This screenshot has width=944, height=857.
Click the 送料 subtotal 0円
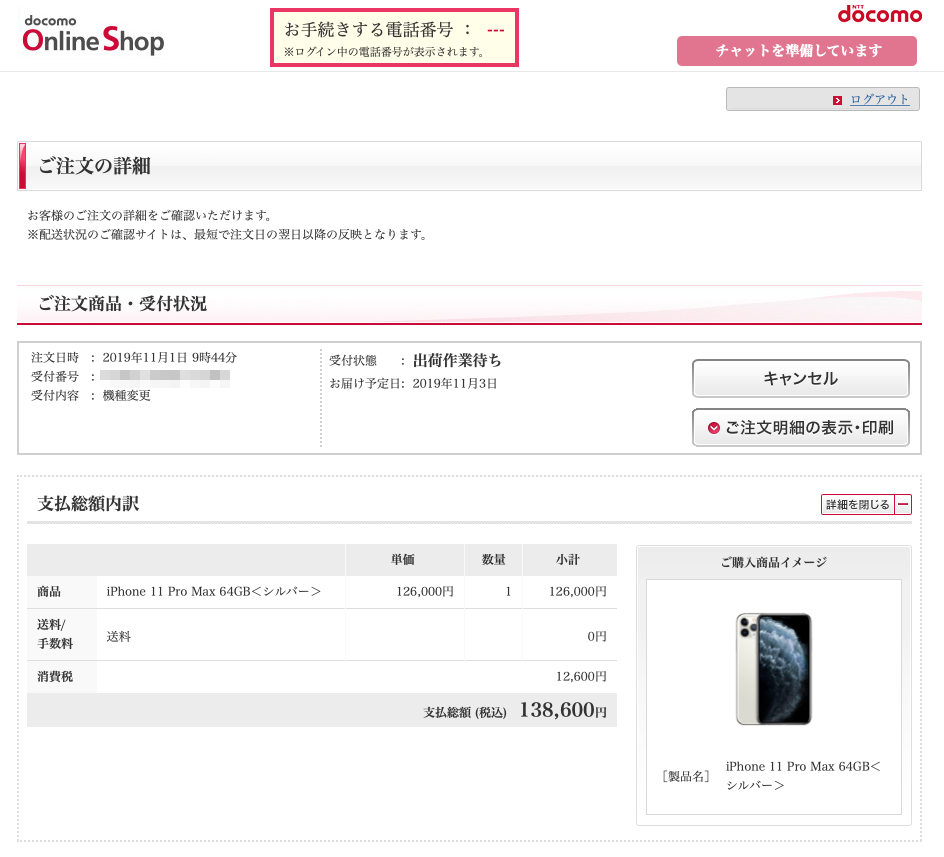pyautogui.click(x=597, y=637)
